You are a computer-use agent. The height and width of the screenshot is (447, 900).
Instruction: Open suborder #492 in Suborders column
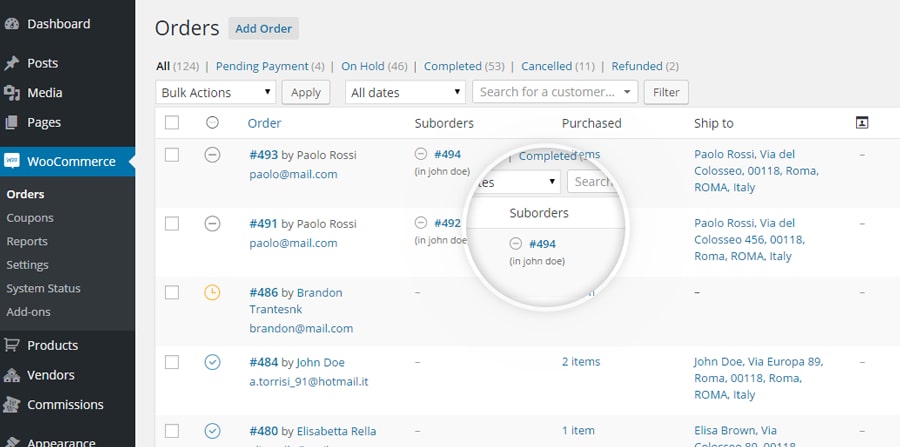coord(447,223)
